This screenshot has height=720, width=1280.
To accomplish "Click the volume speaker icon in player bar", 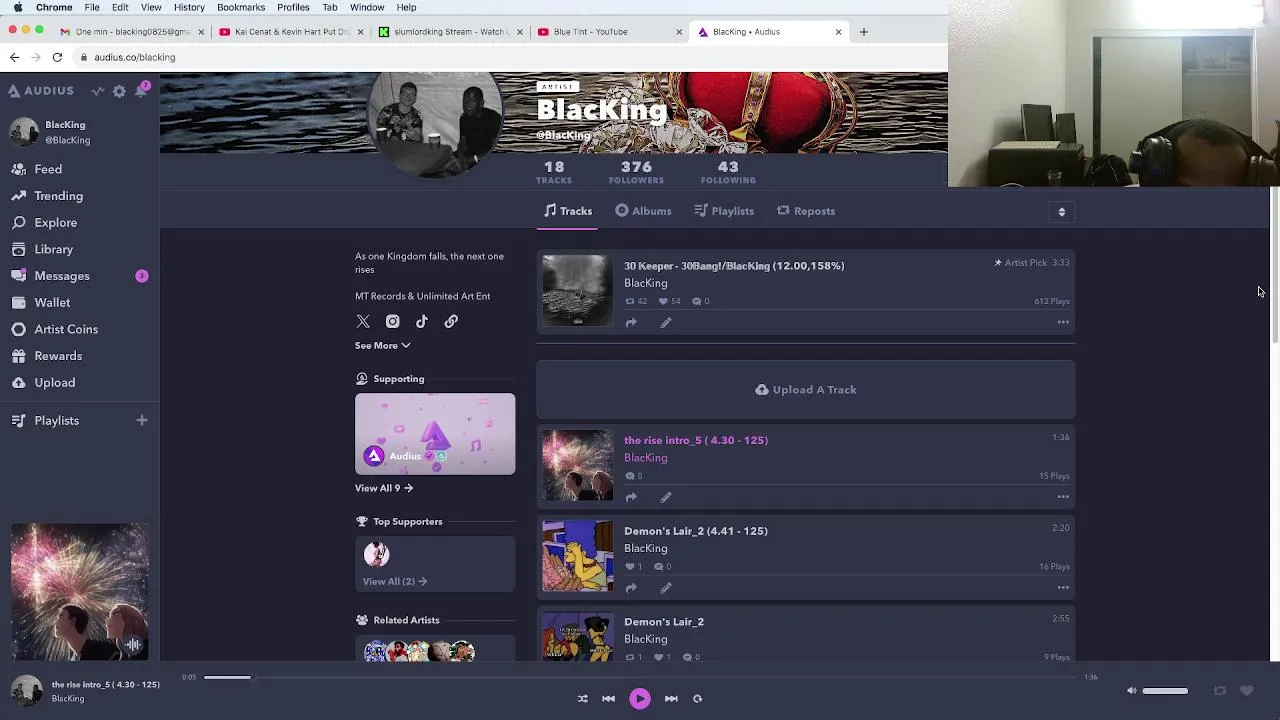I will [x=1131, y=691].
